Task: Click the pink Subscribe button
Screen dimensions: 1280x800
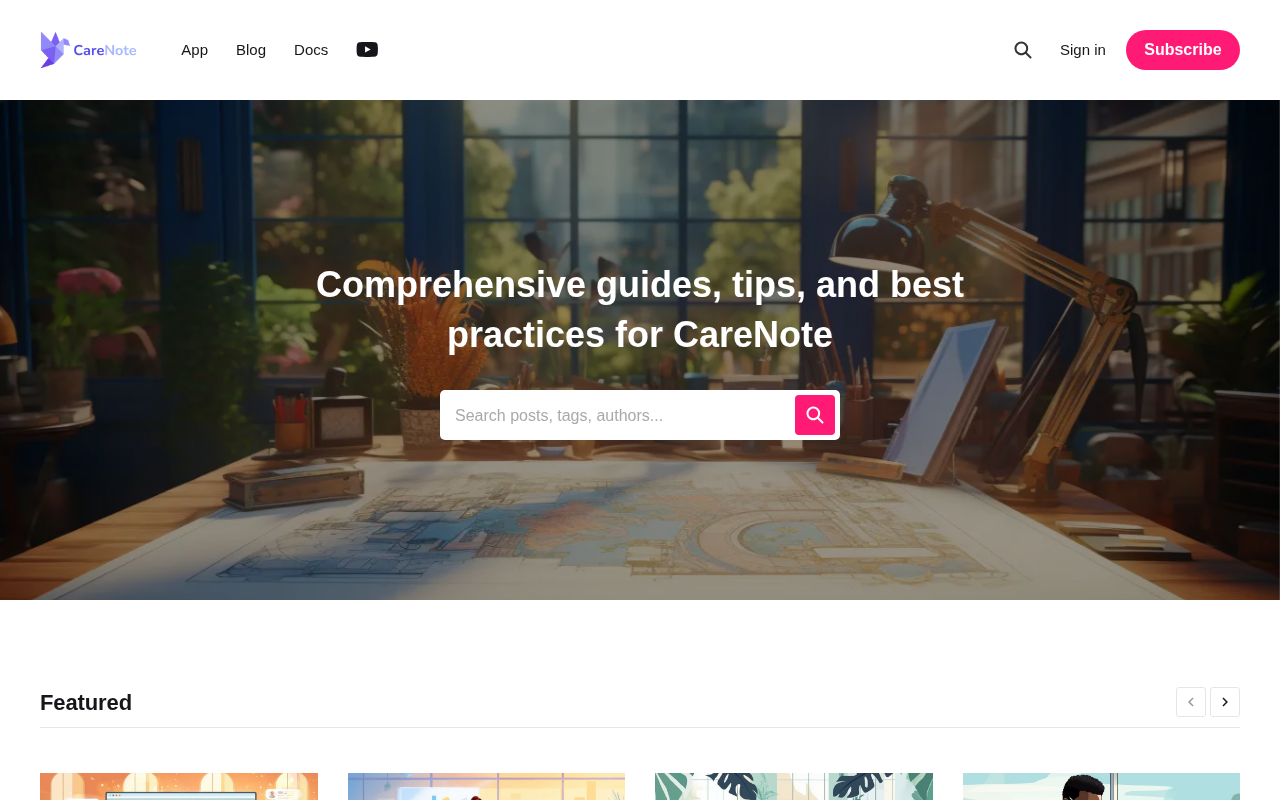Action: click(x=1183, y=50)
